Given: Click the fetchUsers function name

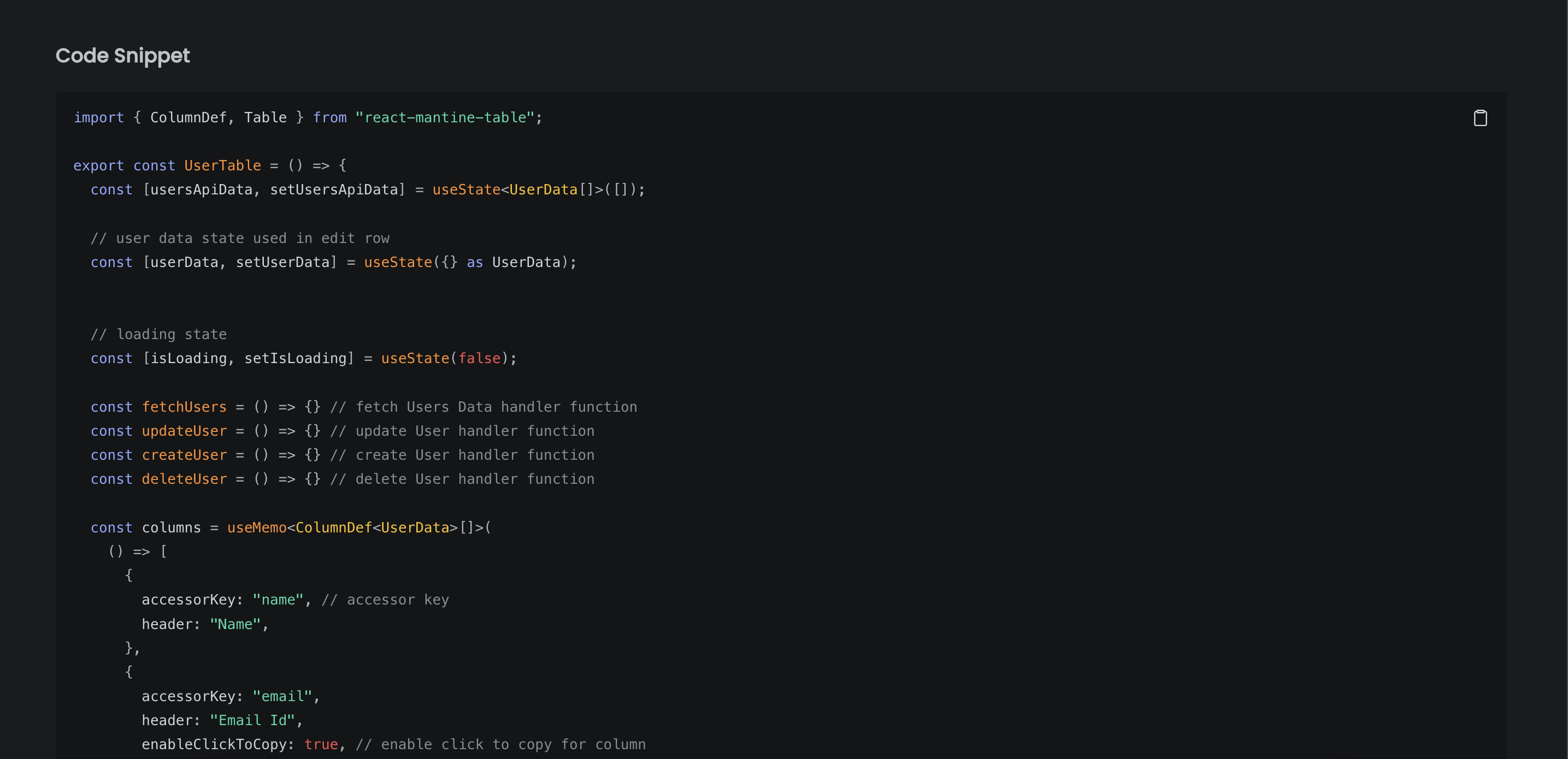Looking at the screenshot, I should tap(184, 407).
